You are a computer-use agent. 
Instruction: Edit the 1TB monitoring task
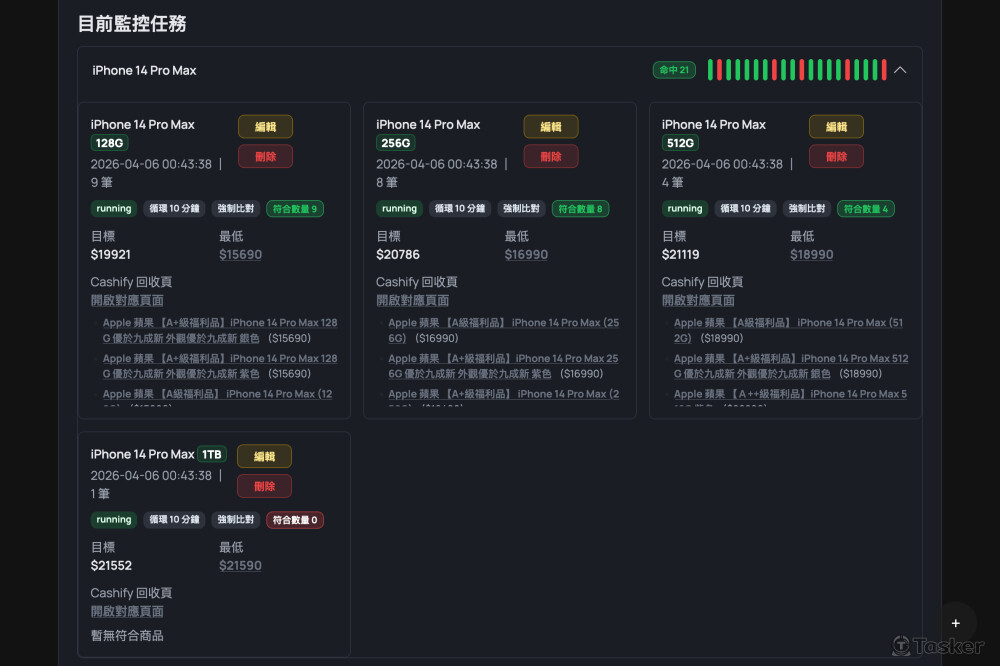tap(264, 456)
